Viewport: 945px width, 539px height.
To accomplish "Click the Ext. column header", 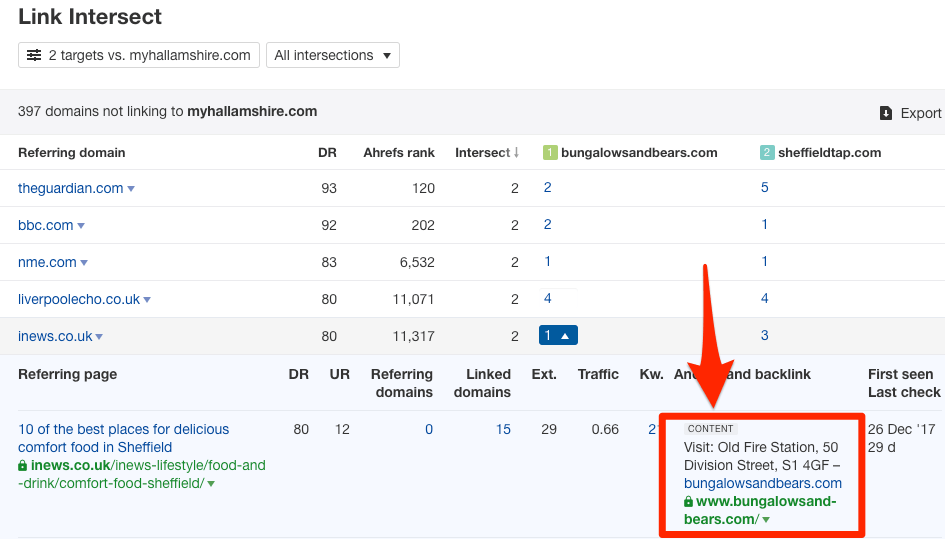I will (544, 374).
